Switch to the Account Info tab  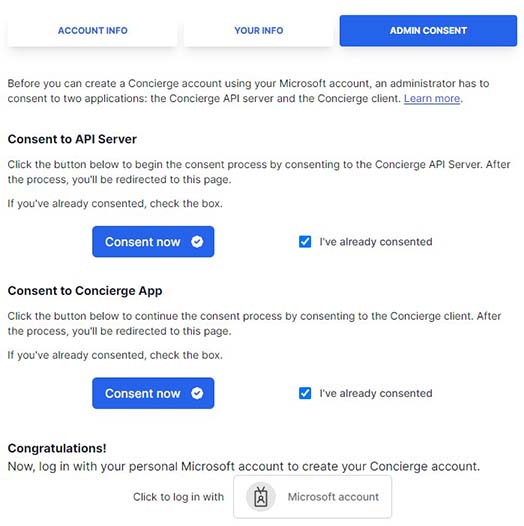93,31
